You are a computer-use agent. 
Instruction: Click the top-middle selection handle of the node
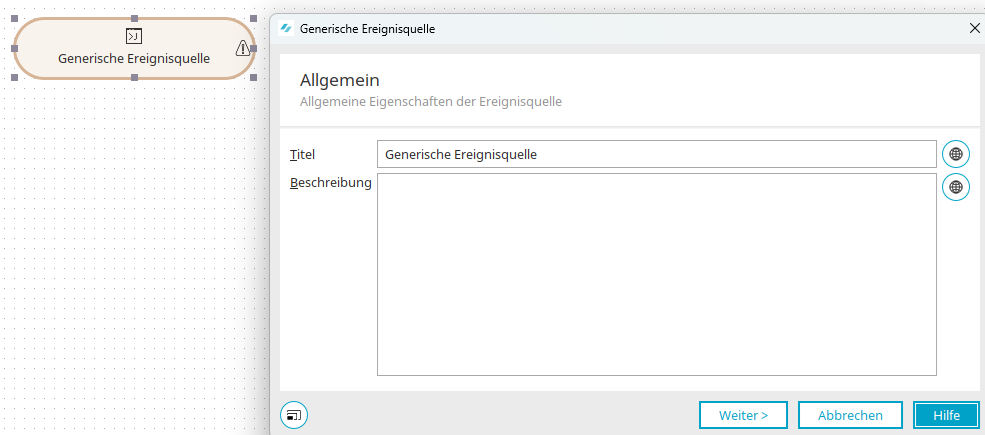134,19
